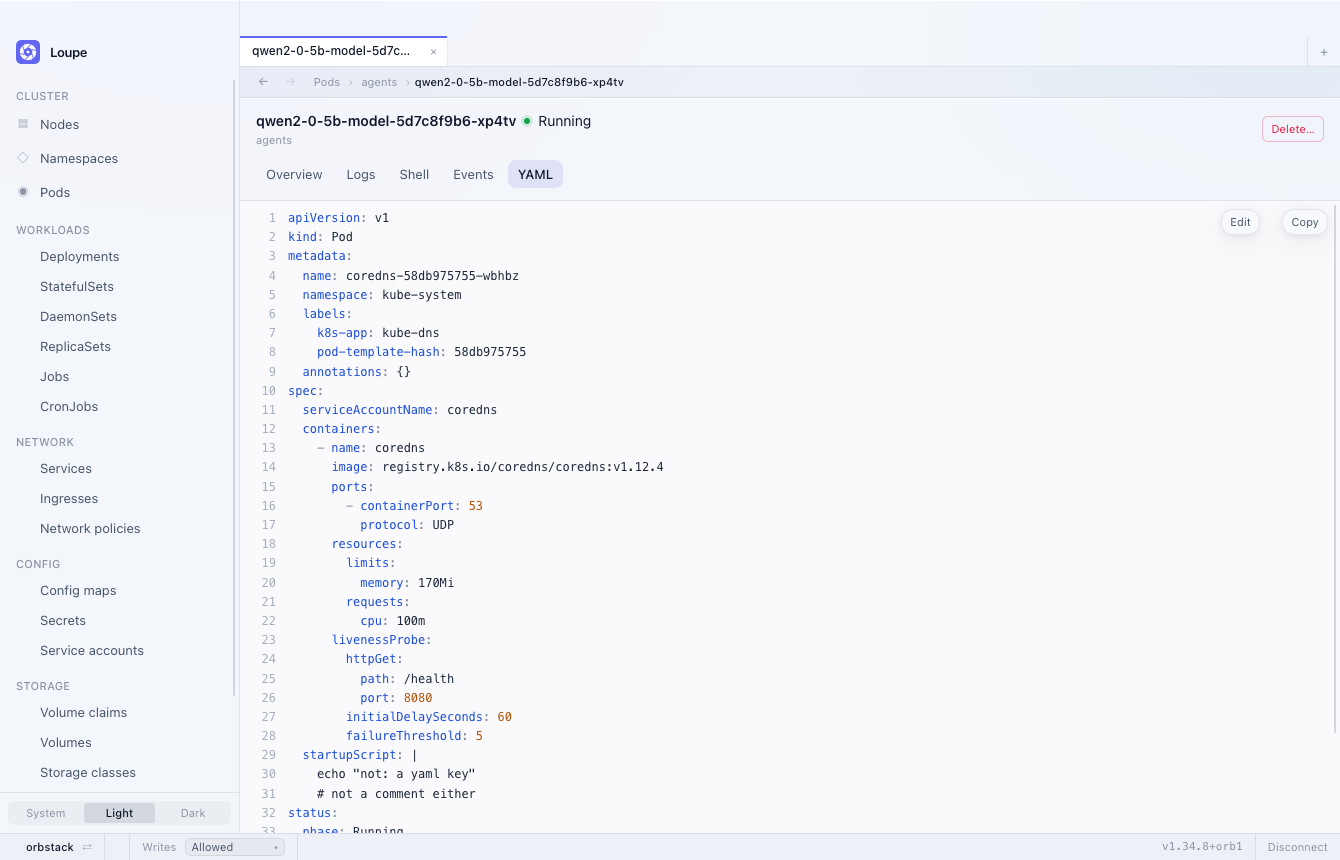Select the qwen2-0-5b-model window tab
Viewport: 1340px width, 860px height.
tap(343, 51)
